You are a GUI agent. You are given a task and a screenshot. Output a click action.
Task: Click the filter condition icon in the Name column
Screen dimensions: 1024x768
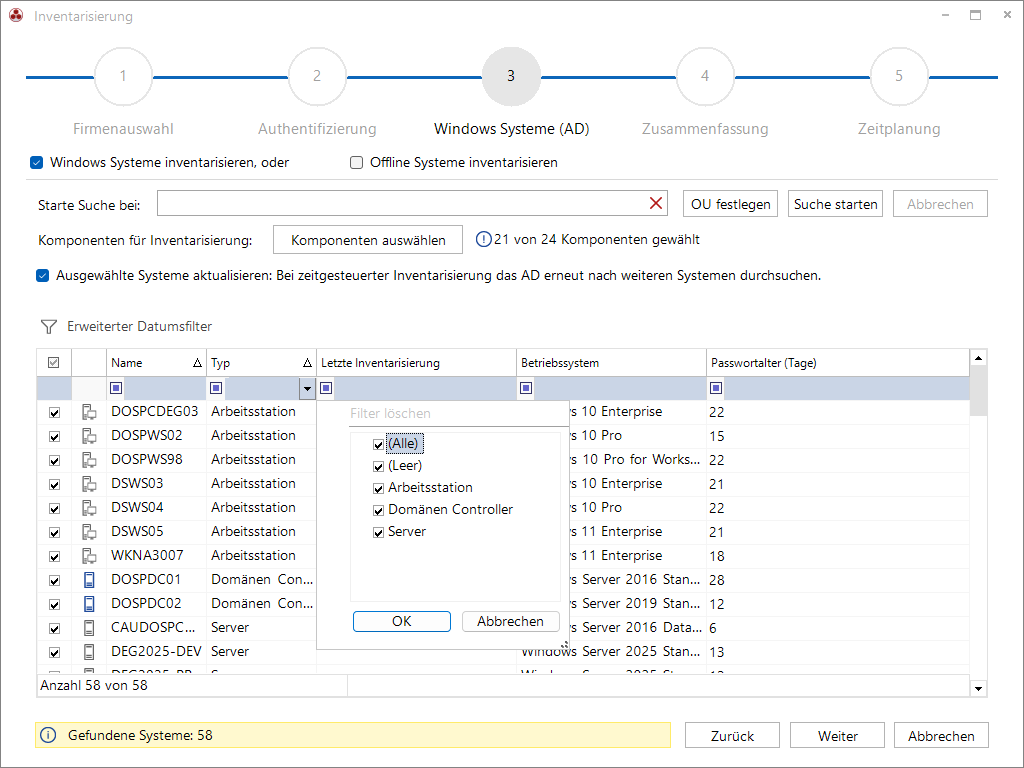pyautogui.click(x=116, y=388)
